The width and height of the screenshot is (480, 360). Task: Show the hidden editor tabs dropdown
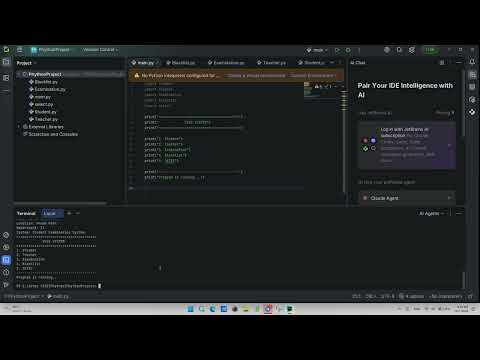pyautogui.click(x=332, y=63)
